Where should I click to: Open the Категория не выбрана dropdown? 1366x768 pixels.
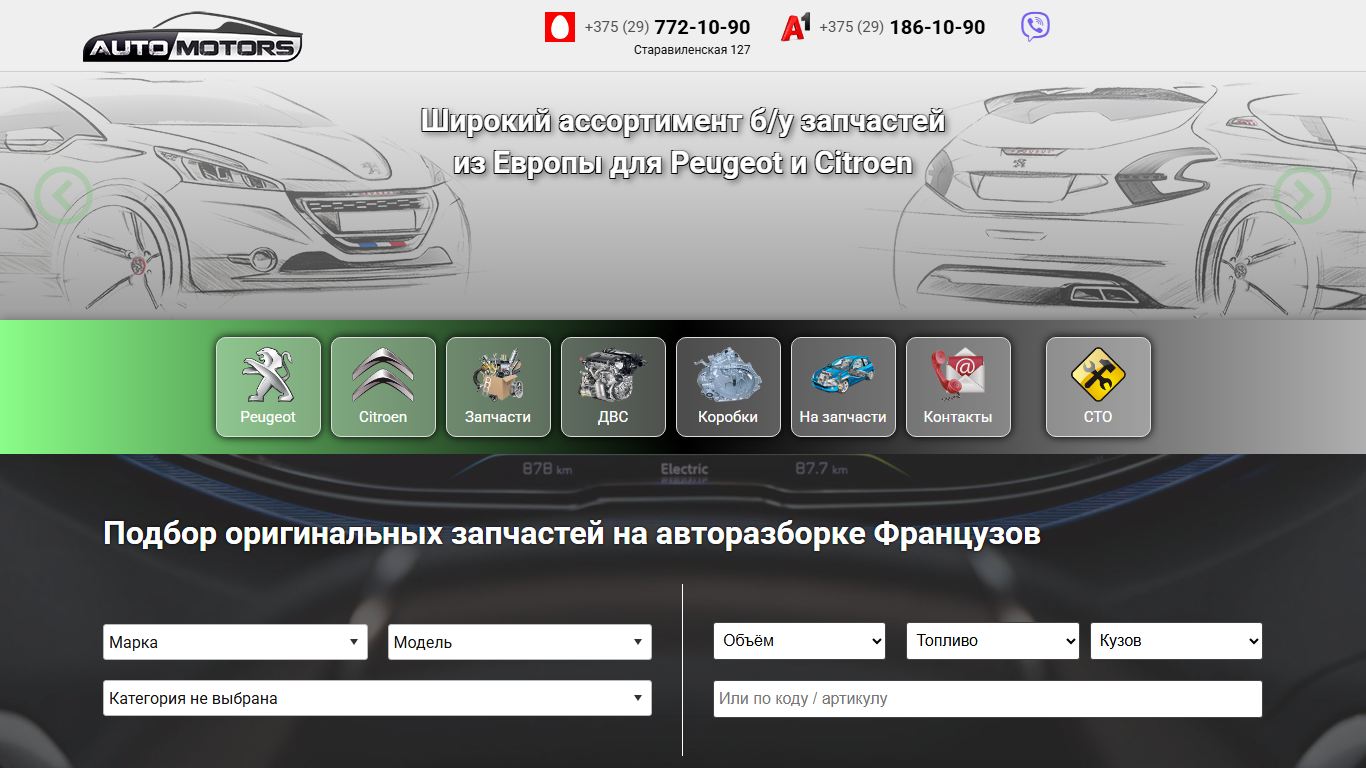pos(377,698)
